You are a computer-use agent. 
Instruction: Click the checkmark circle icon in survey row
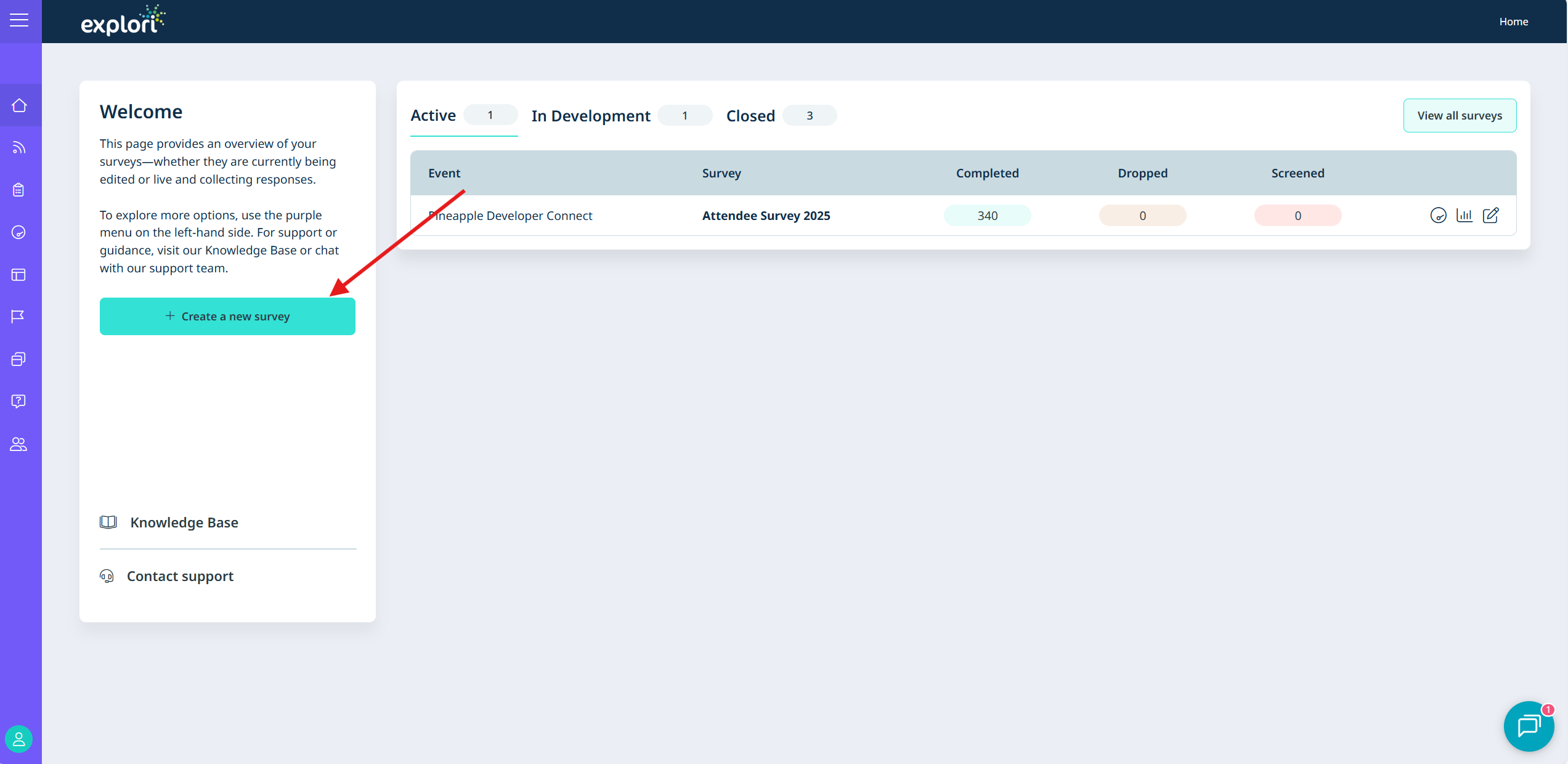pos(1438,216)
